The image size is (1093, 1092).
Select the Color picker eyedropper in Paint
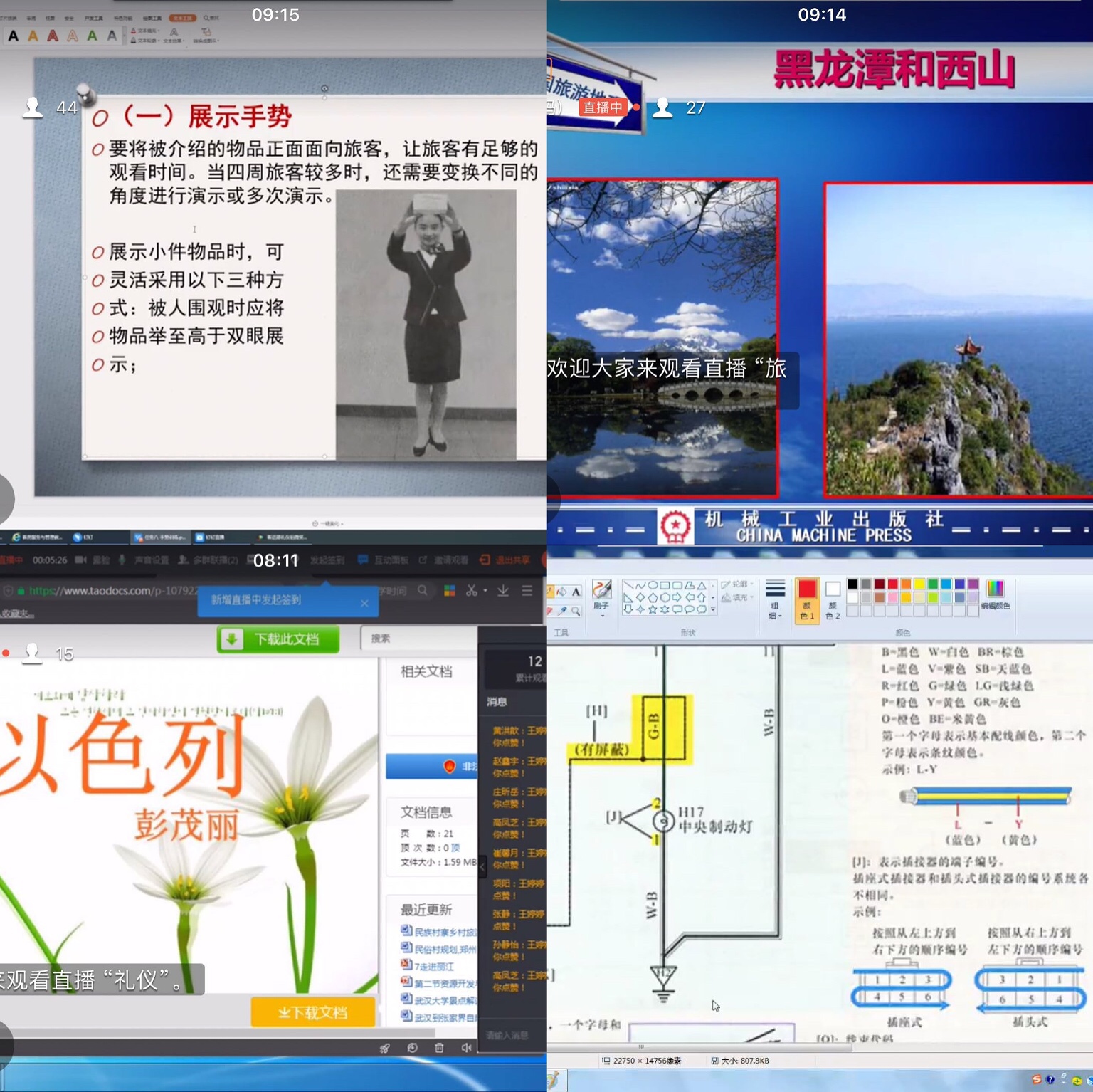tap(562, 611)
